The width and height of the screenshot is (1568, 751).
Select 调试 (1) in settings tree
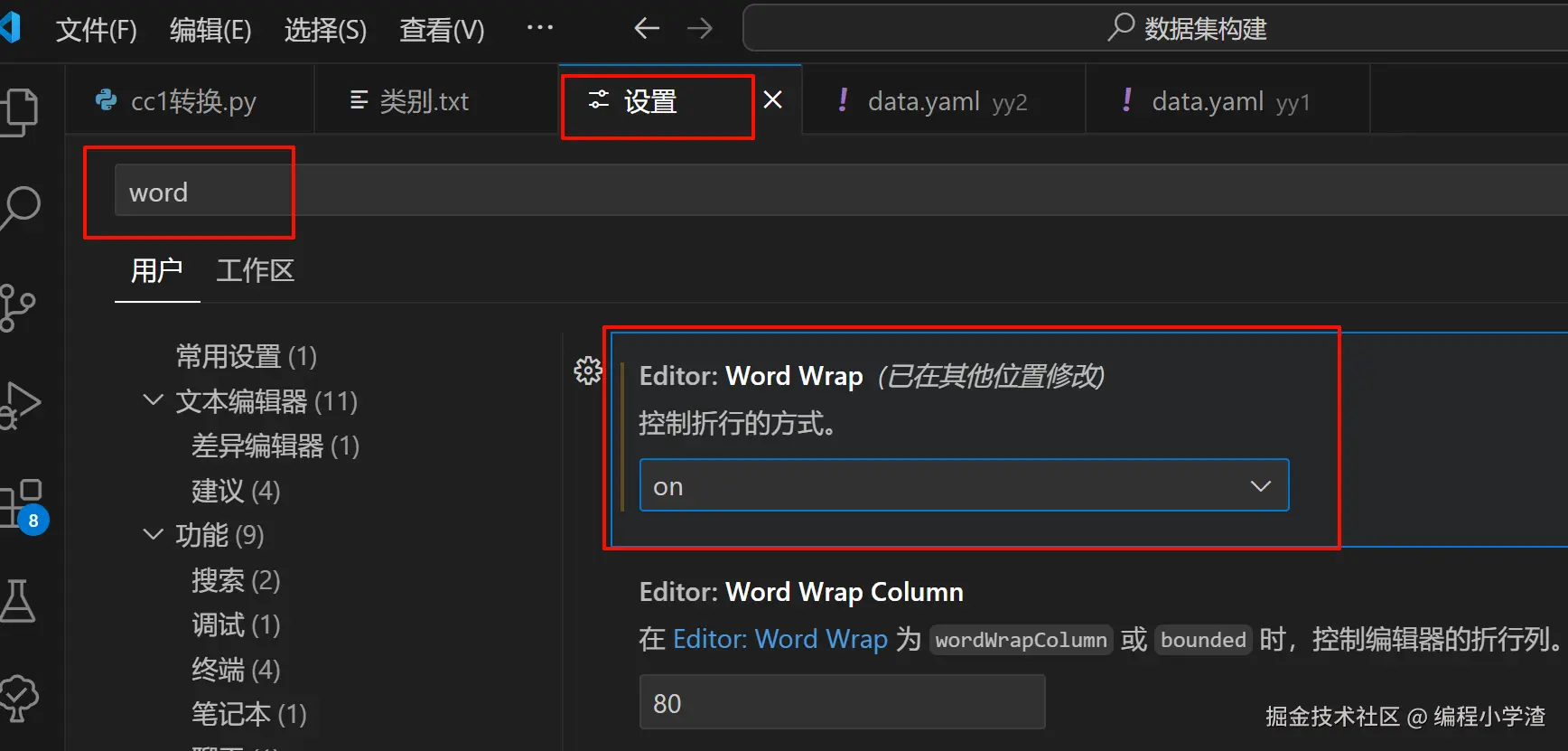tap(236, 624)
